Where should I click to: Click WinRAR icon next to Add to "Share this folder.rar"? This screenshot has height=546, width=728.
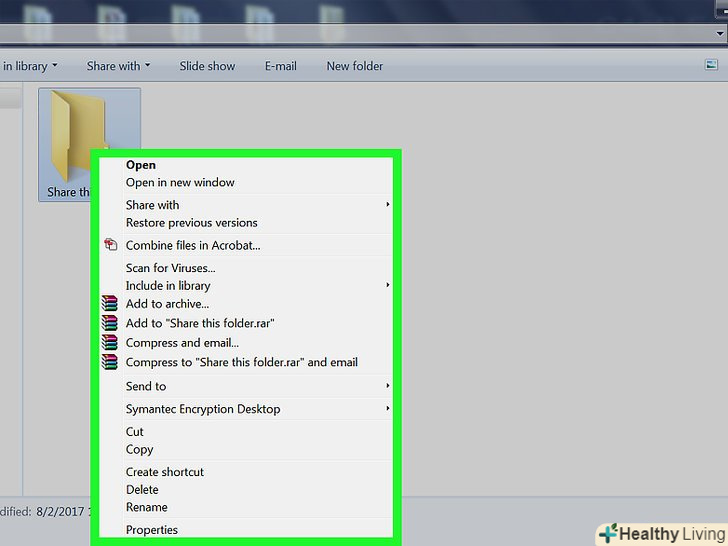pos(110,323)
